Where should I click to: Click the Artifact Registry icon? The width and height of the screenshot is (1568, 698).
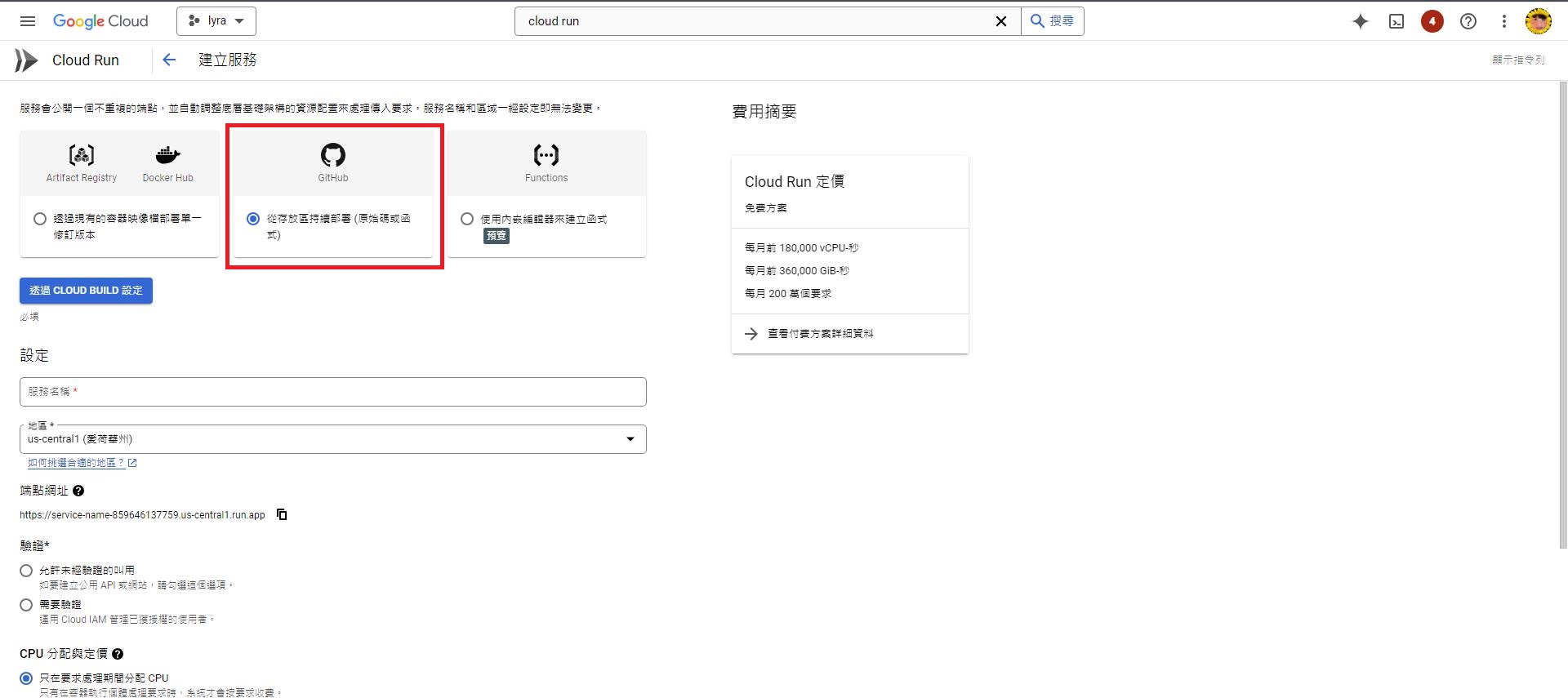pyautogui.click(x=82, y=154)
